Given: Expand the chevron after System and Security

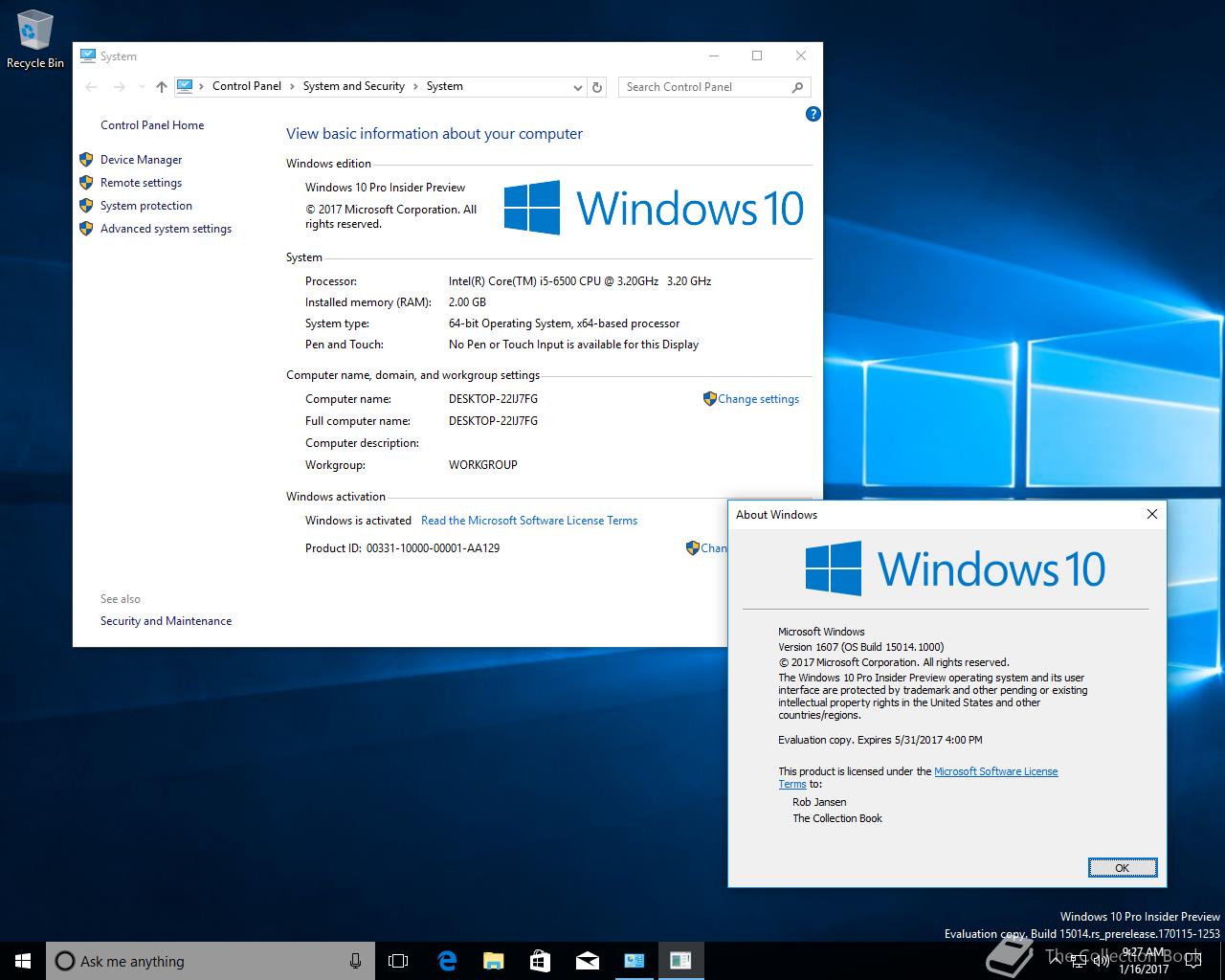Looking at the screenshot, I should click(415, 86).
